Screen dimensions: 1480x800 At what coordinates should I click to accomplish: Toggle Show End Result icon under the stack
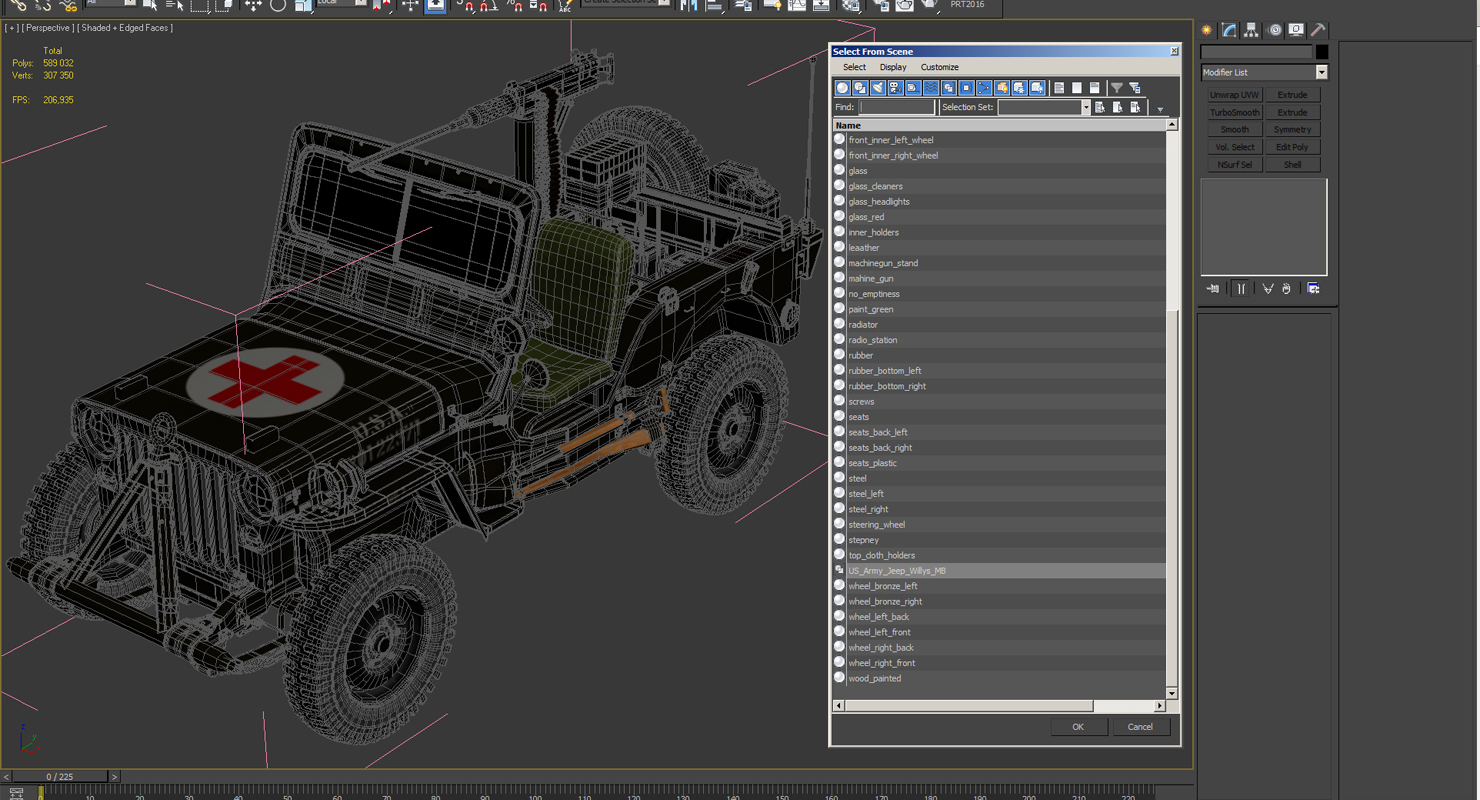pos(1241,289)
